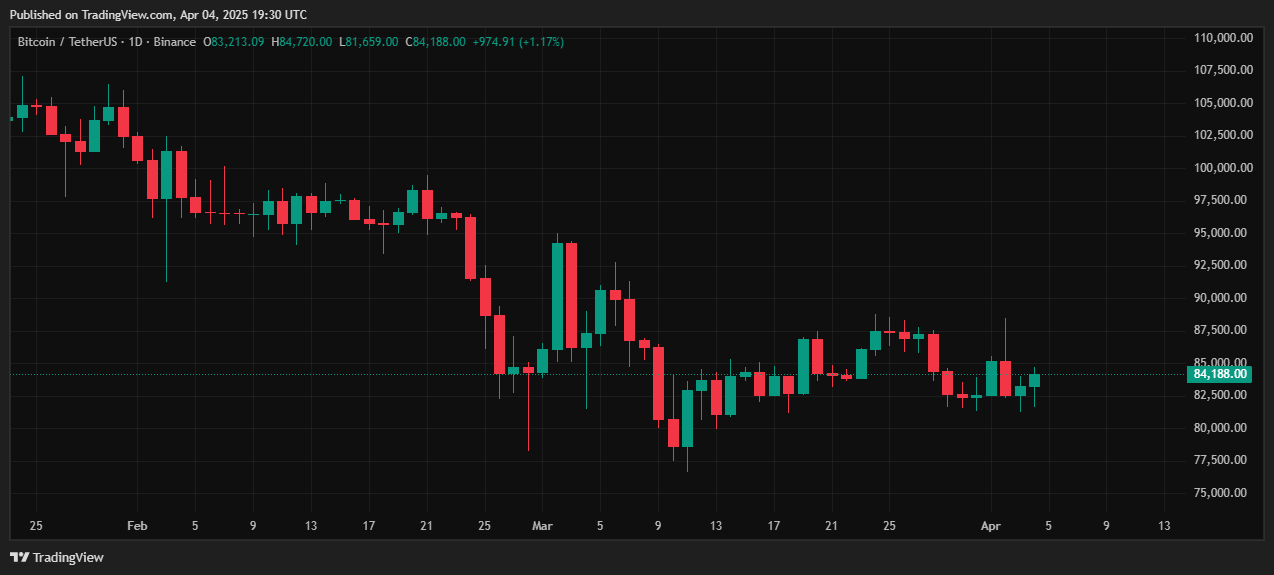Select the latest green candle at far right
The width and height of the screenshot is (1274, 575).
pos(1034,380)
